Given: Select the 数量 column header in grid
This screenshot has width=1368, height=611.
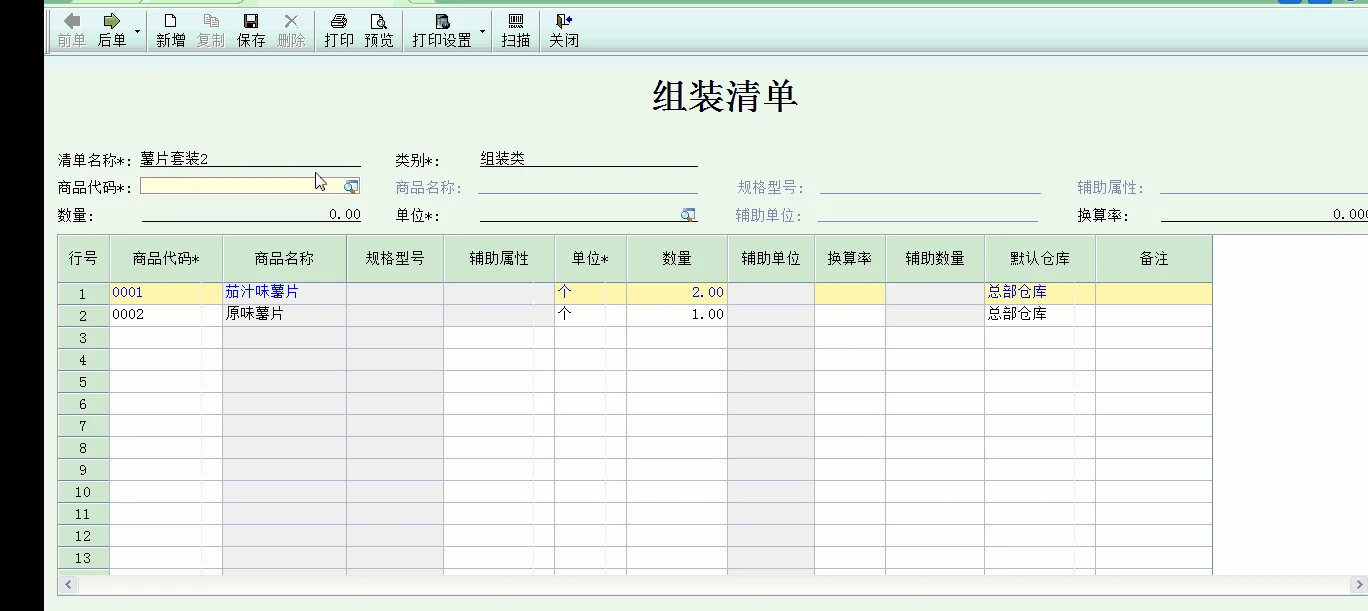Looking at the screenshot, I should click(x=677, y=258).
